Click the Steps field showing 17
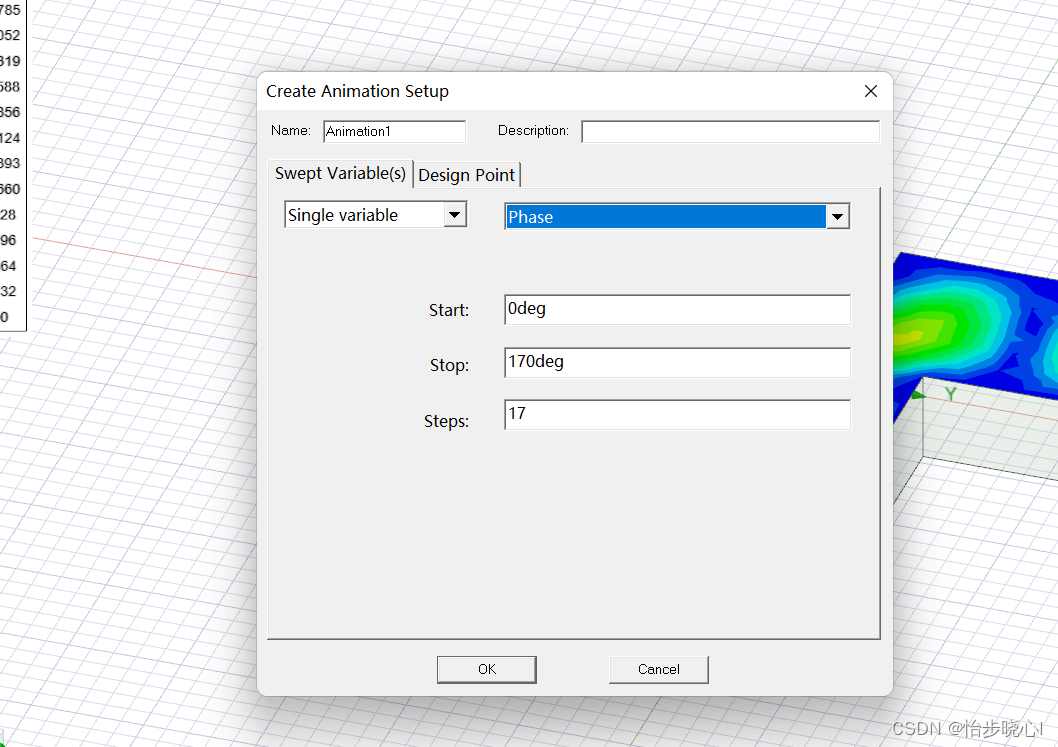Viewport: 1058px width, 747px height. coord(677,414)
